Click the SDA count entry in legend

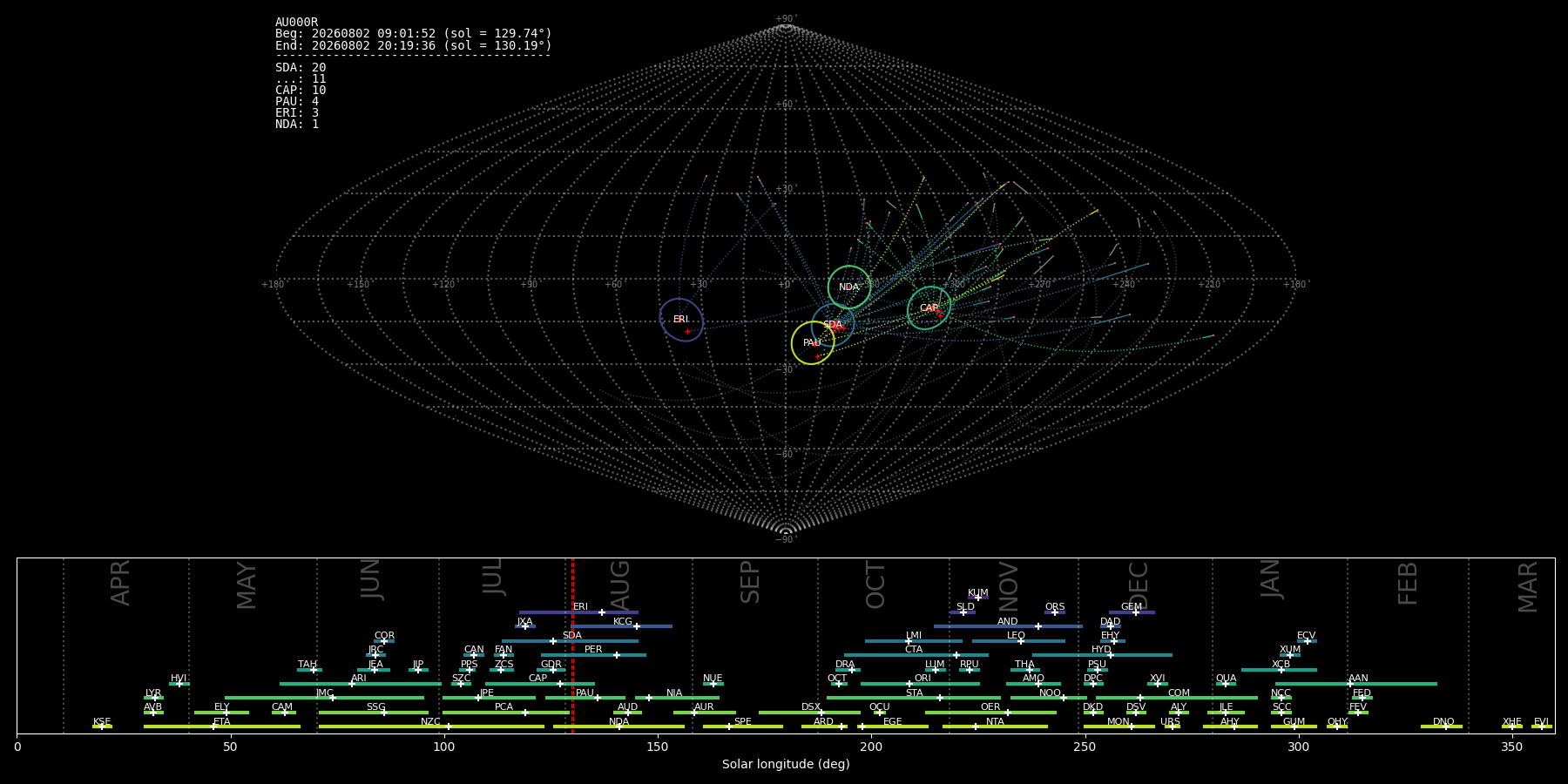pos(301,68)
